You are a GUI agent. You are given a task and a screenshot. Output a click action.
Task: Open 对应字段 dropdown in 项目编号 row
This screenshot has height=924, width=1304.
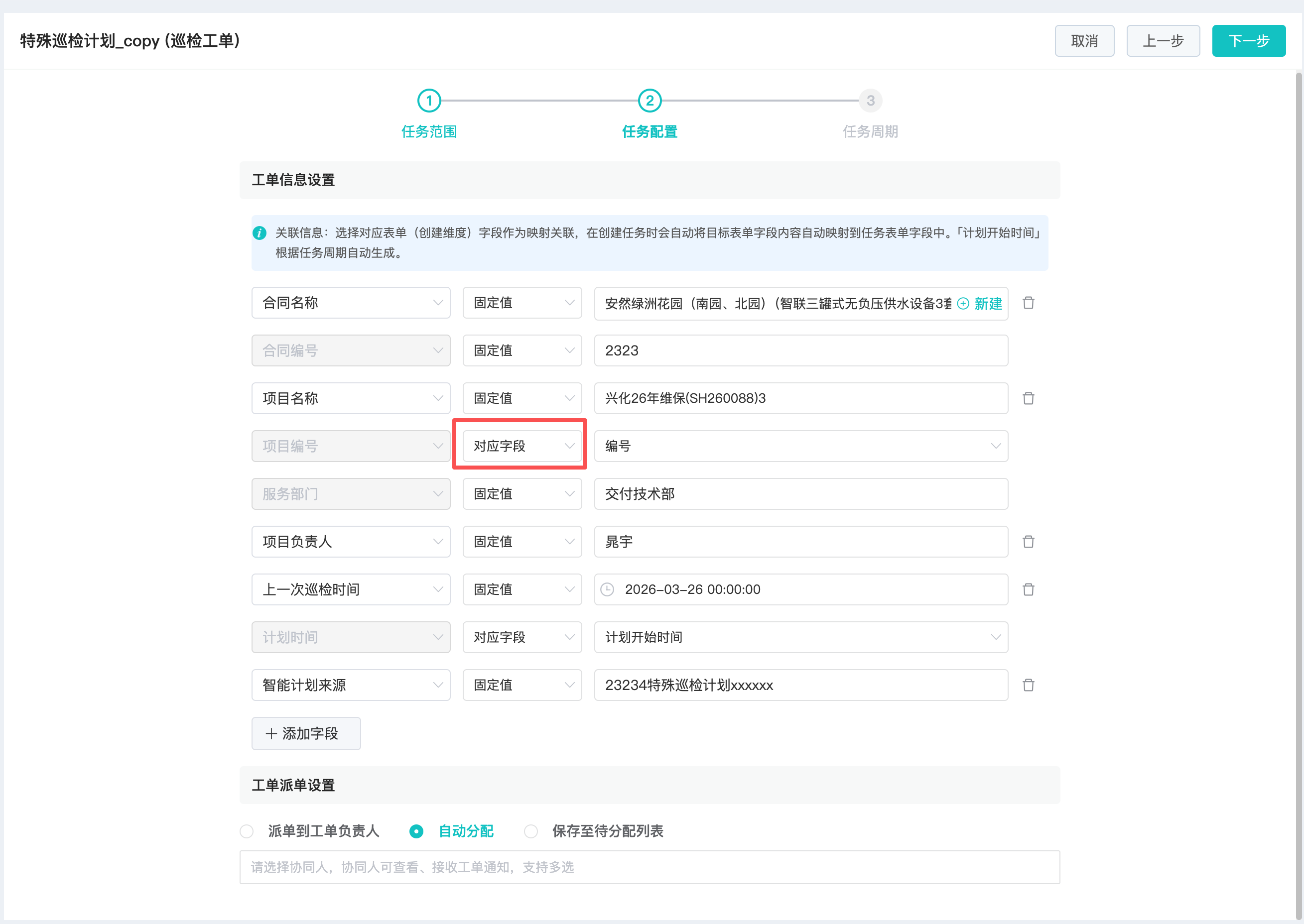[522, 446]
